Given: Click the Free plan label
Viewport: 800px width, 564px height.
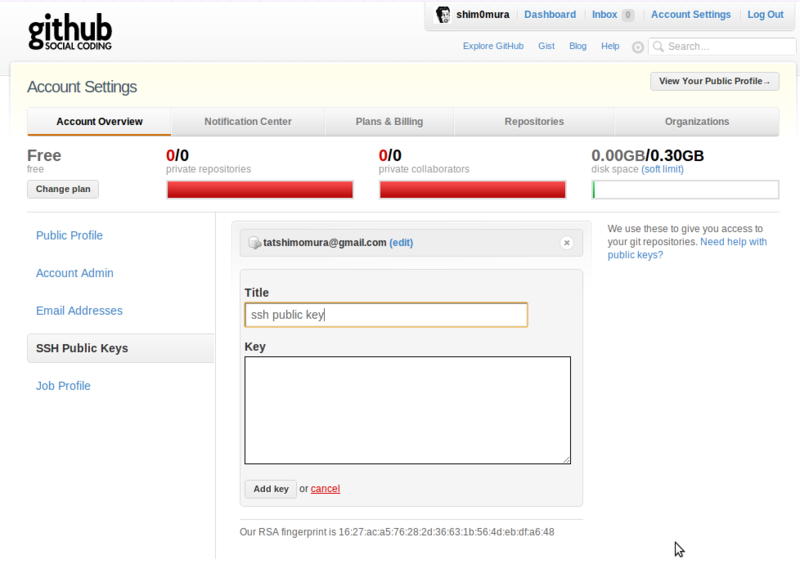Looking at the screenshot, I should 44,155.
